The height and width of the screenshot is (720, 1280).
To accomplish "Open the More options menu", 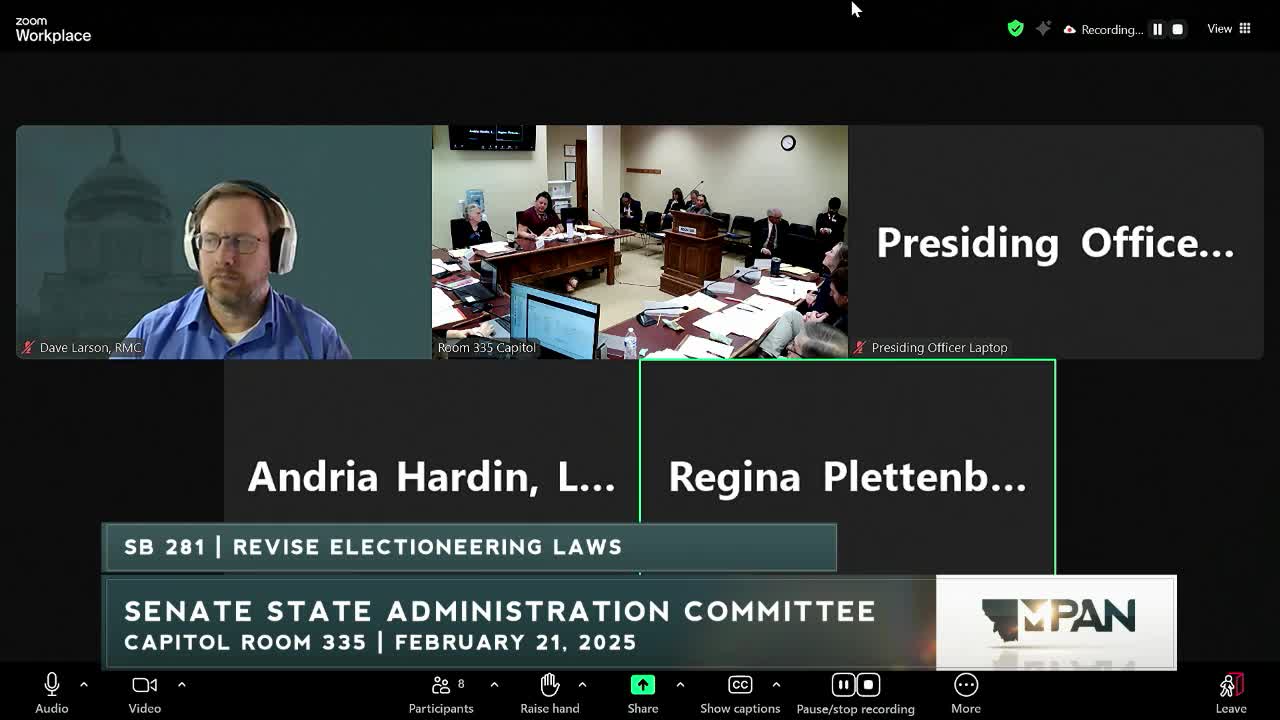I will [966, 694].
